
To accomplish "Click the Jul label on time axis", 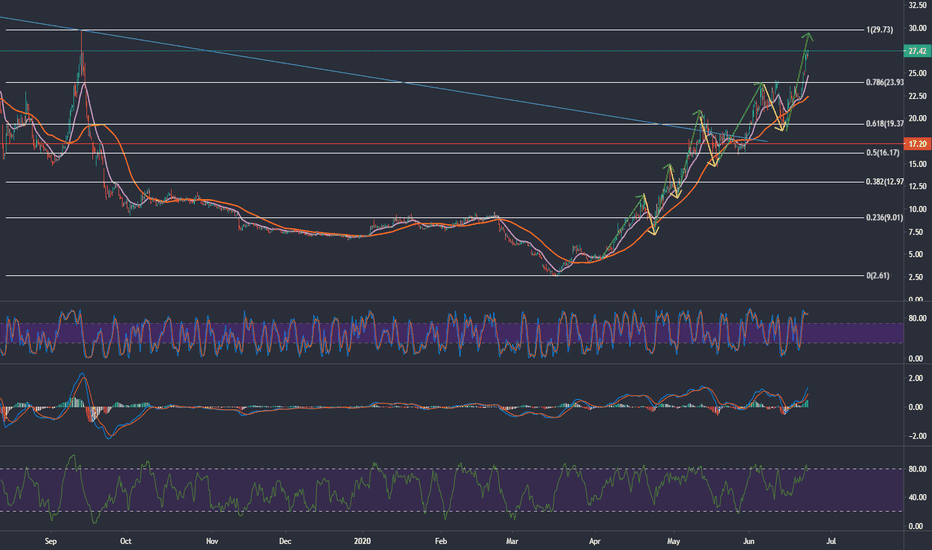I will pos(832,541).
